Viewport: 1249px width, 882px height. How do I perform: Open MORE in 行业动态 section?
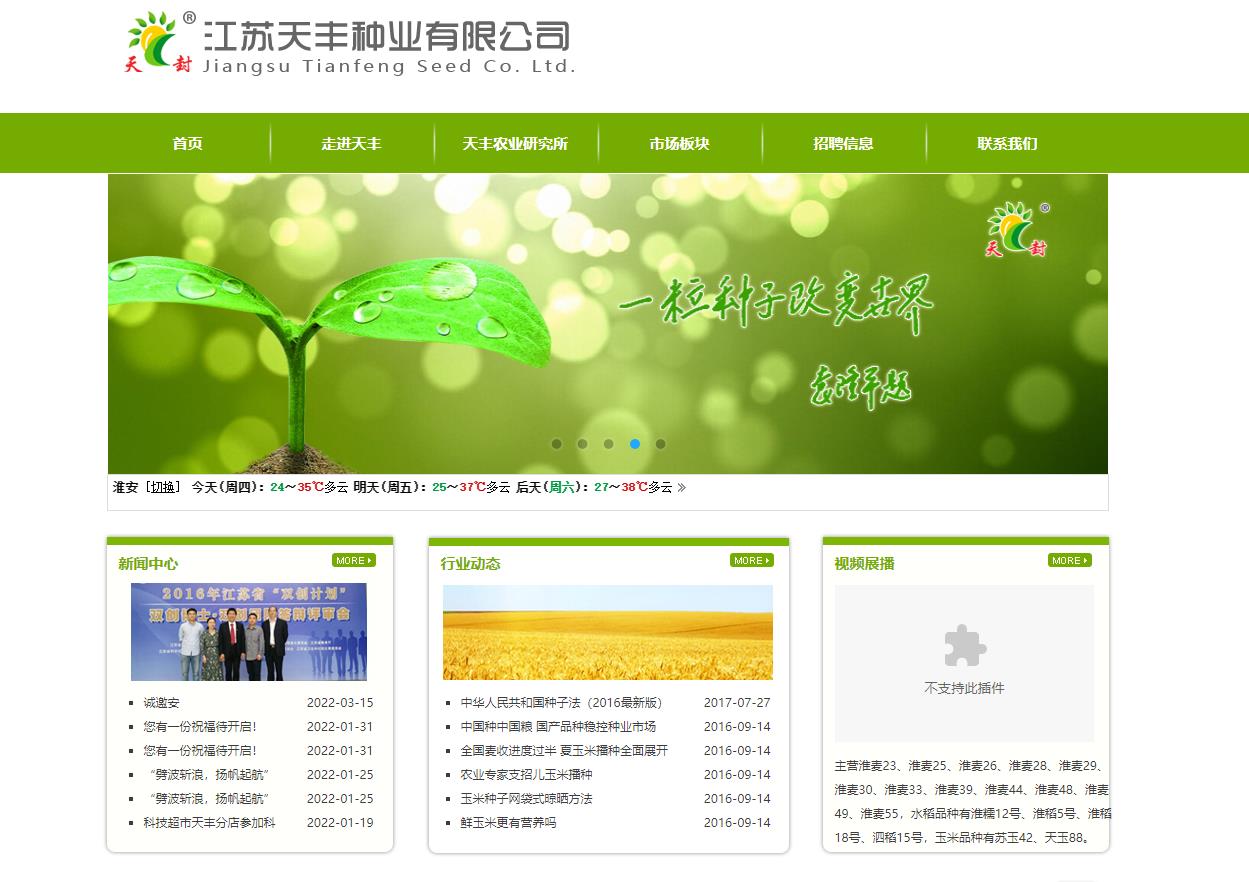click(x=751, y=560)
